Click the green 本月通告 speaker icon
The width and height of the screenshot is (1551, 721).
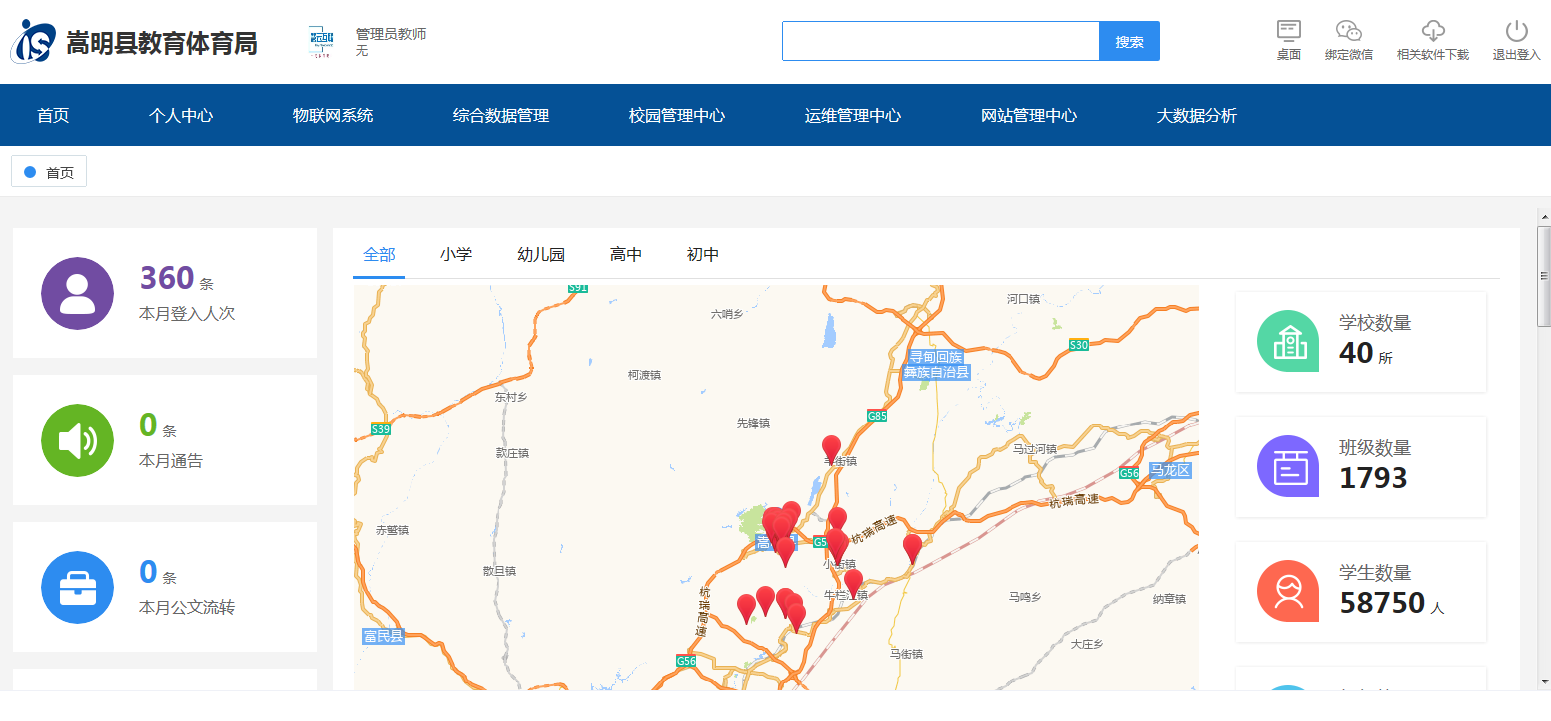tap(77, 440)
